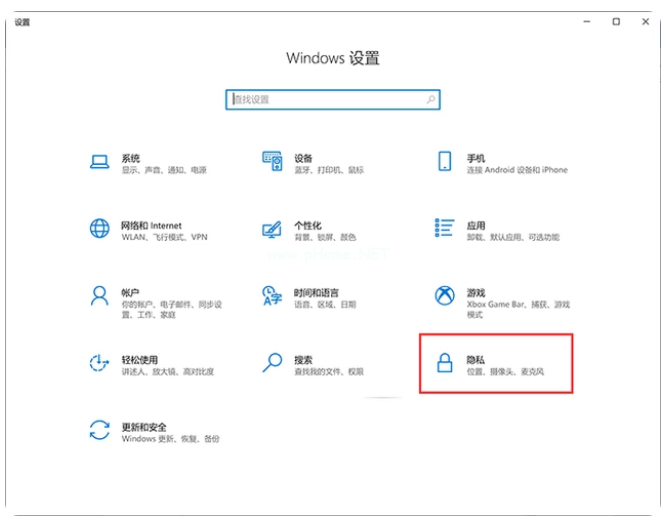
Task: Click the keyboard icon for 设备
Action: pos(272,162)
